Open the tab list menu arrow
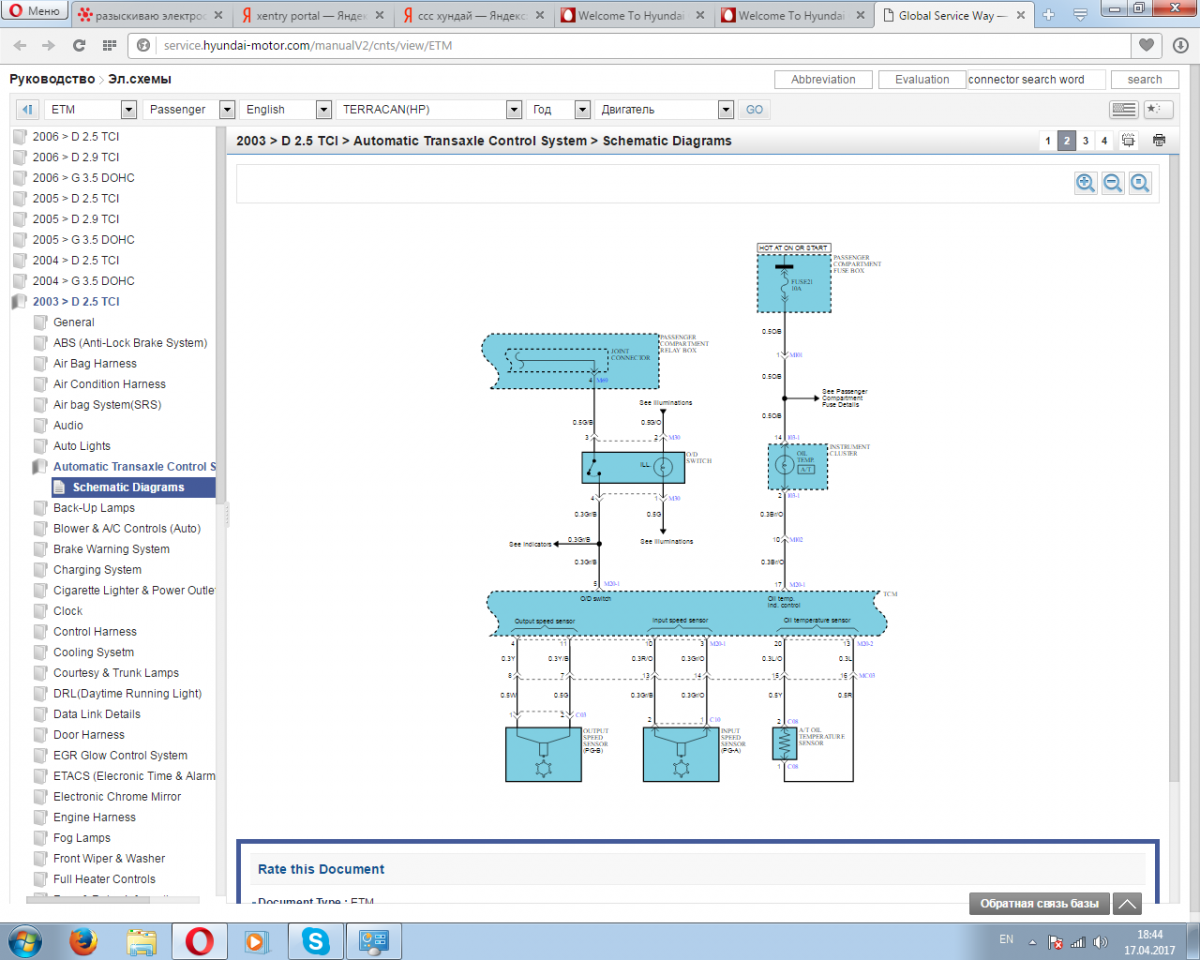This screenshot has width=1200, height=960. click(x=1079, y=15)
